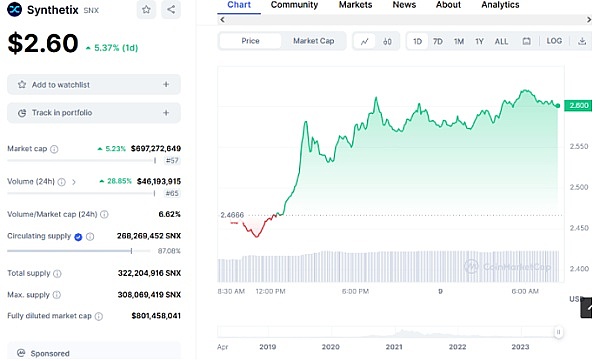
Task: Click the Market cap info icon
Action: pos(54,149)
